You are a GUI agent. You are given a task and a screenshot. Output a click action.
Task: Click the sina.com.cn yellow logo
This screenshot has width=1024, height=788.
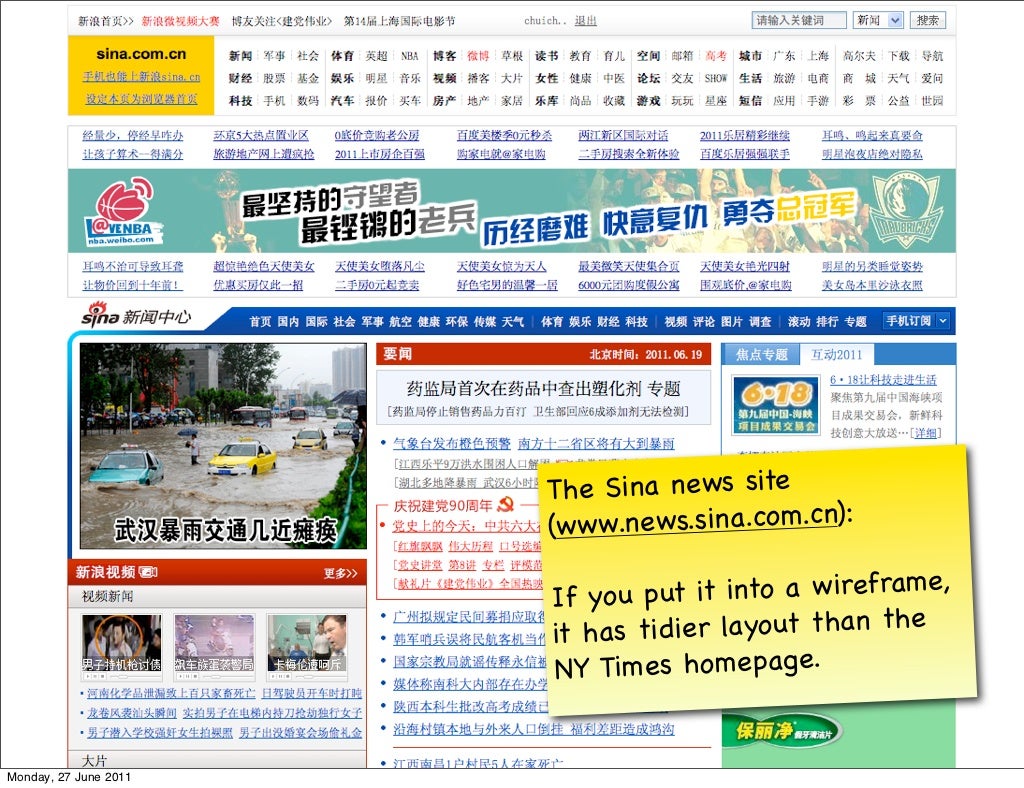point(141,54)
